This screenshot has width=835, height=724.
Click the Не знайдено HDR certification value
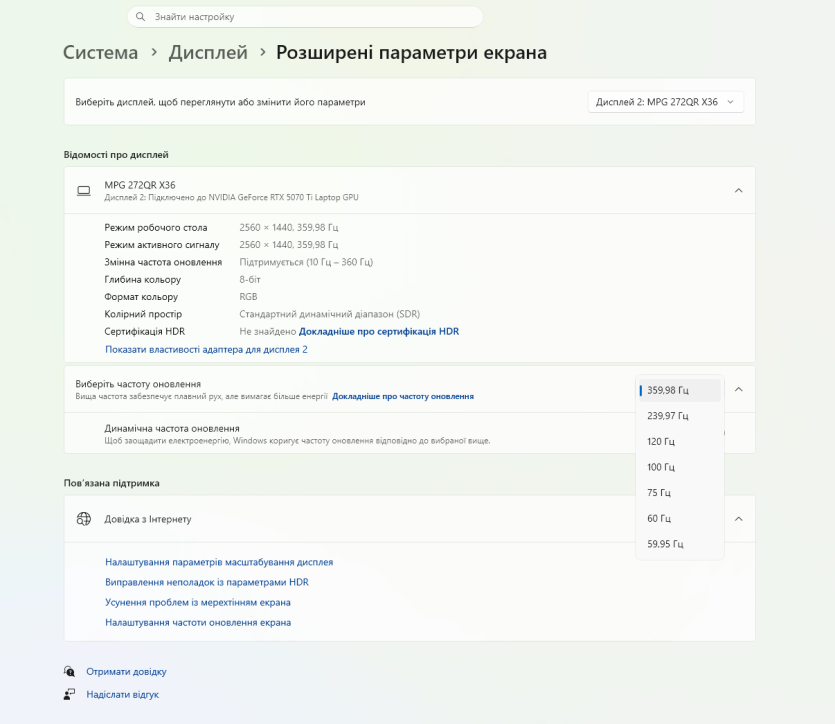(267, 331)
